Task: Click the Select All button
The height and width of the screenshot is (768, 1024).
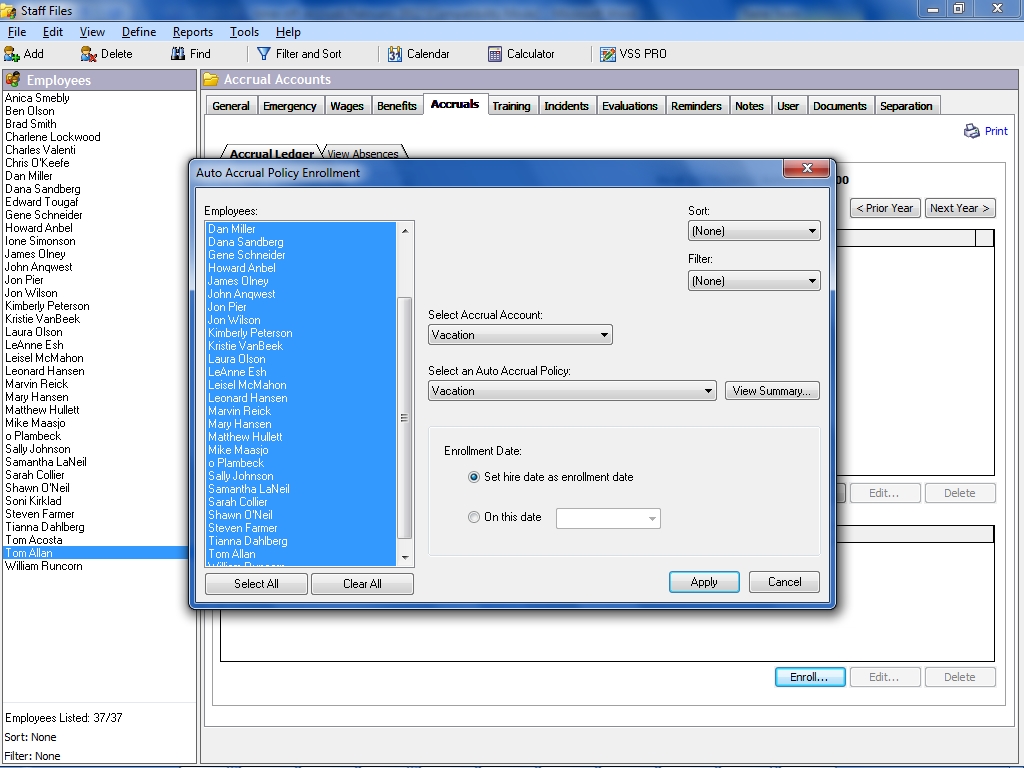Action: [256, 583]
